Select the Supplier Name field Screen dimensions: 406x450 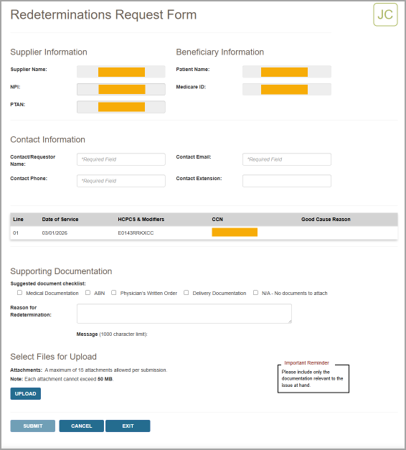click(x=121, y=72)
